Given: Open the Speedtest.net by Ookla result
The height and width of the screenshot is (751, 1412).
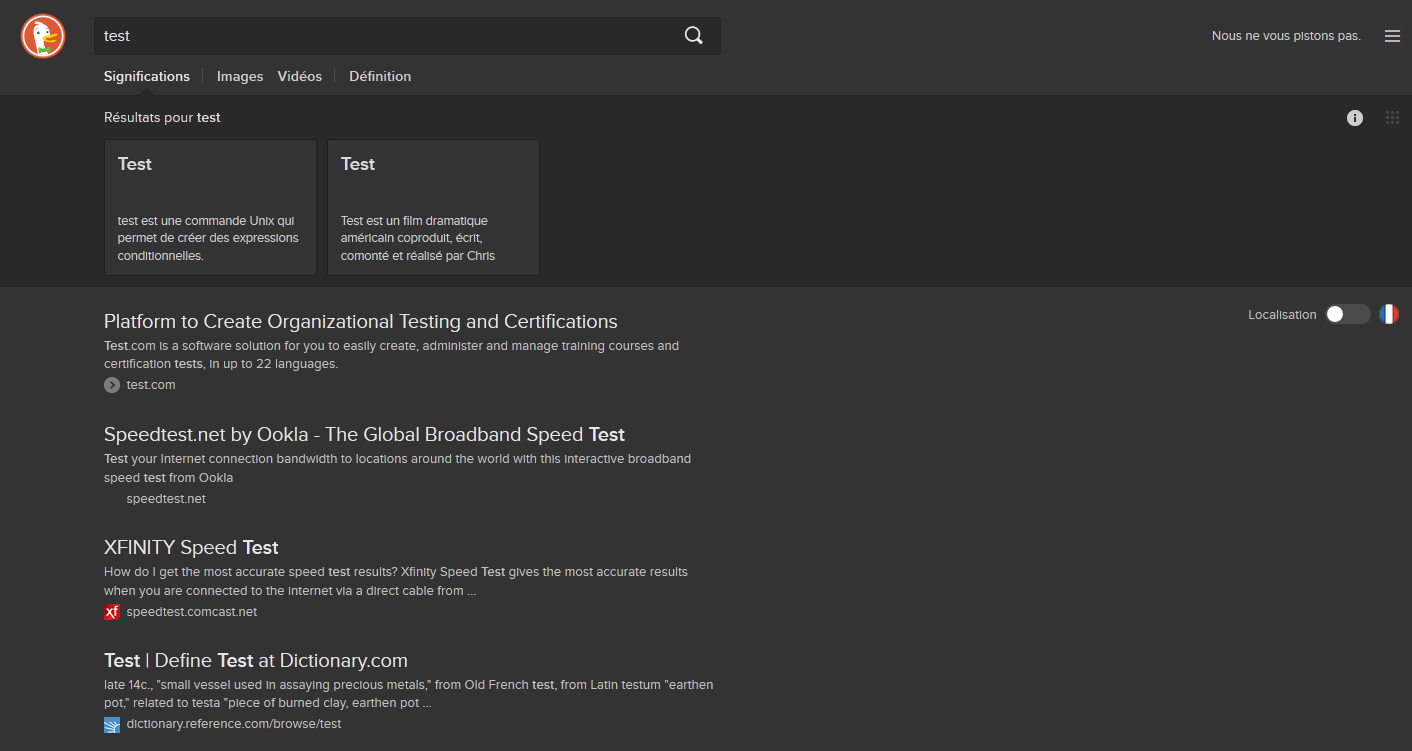Looking at the screenshot, I should tap(364, 434).
